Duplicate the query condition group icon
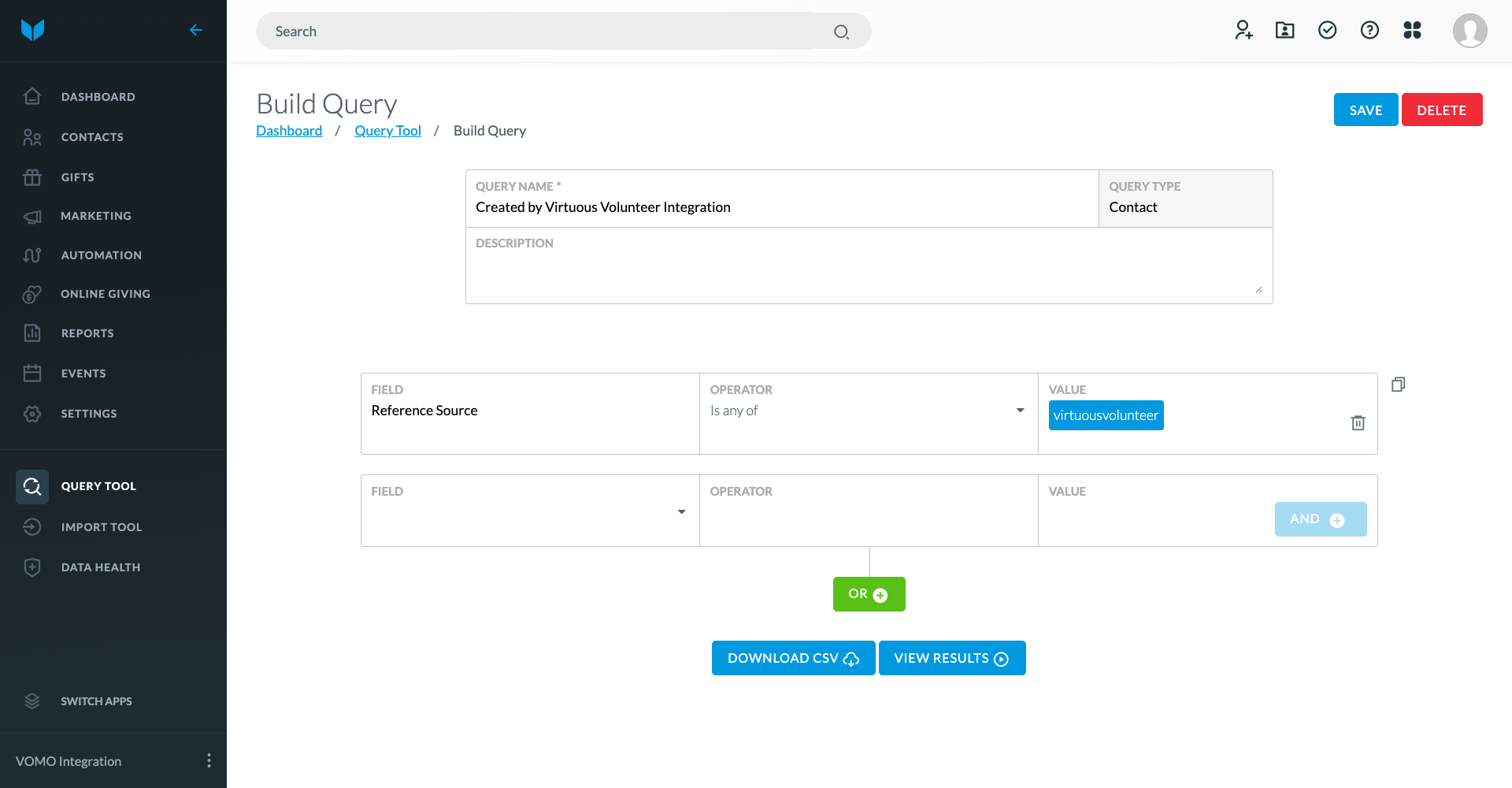Image resolution: width=1512 pixels, height=788 pixels. pyautogui.click(x=1399, y=385)
